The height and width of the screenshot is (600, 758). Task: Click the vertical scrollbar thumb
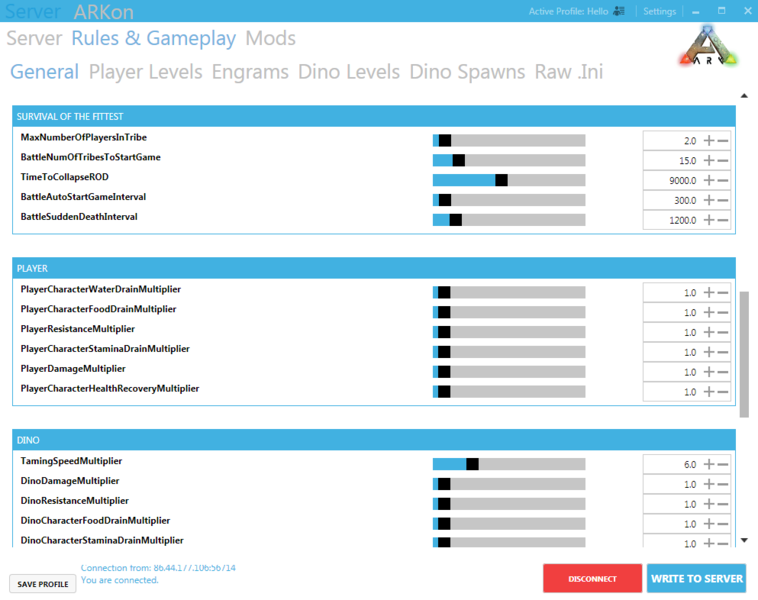[x=744, y=354]
